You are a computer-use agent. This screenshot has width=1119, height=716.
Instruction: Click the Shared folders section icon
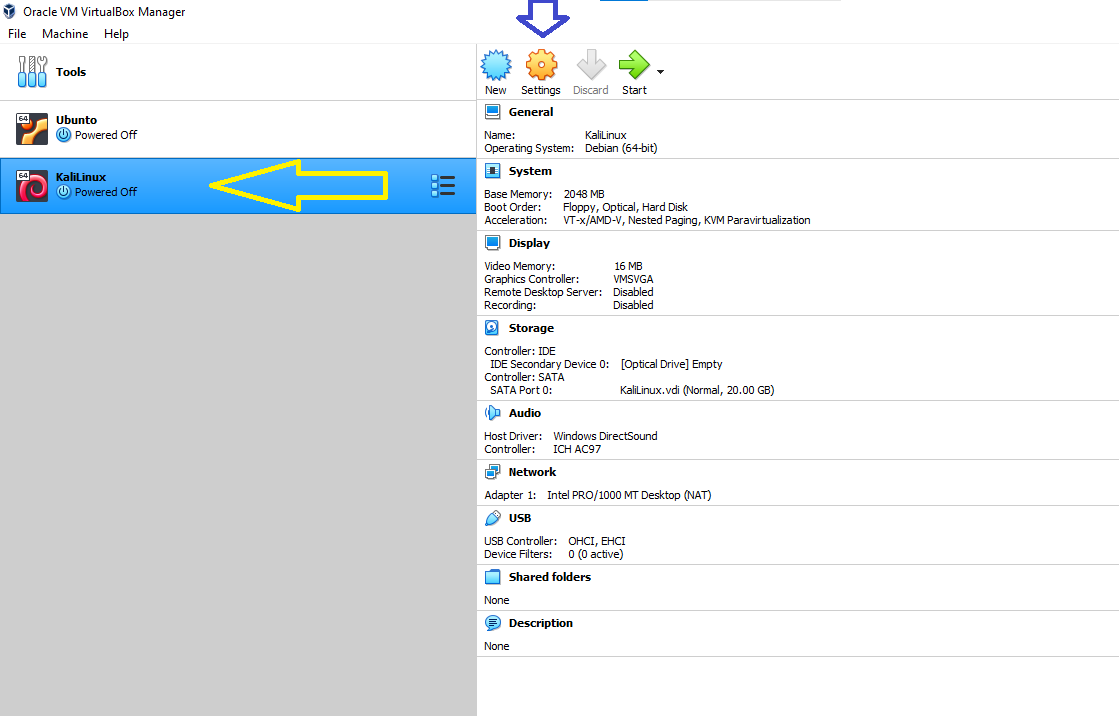(492, 577)
